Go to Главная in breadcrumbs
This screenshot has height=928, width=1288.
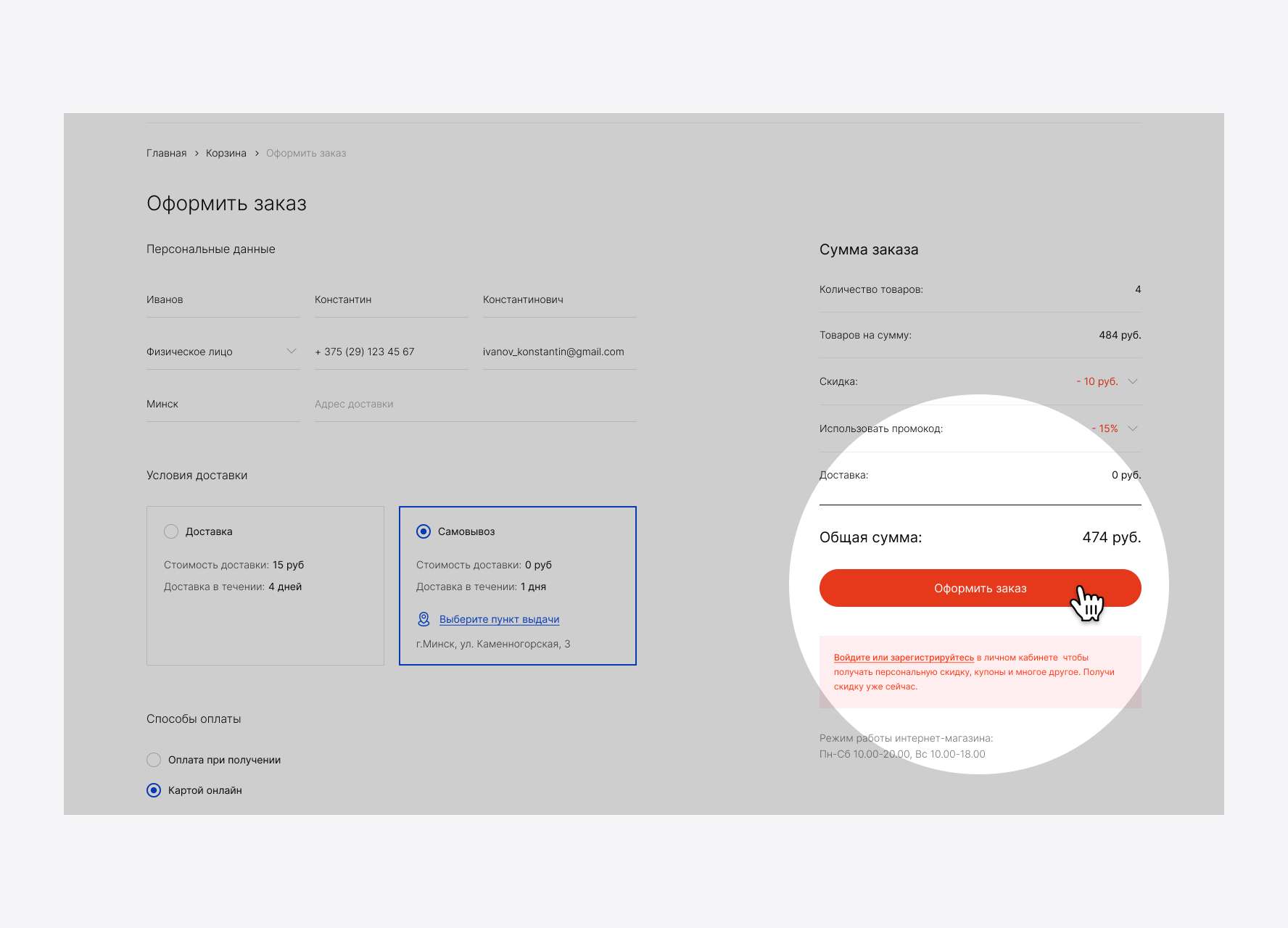[x=166, y=153]
